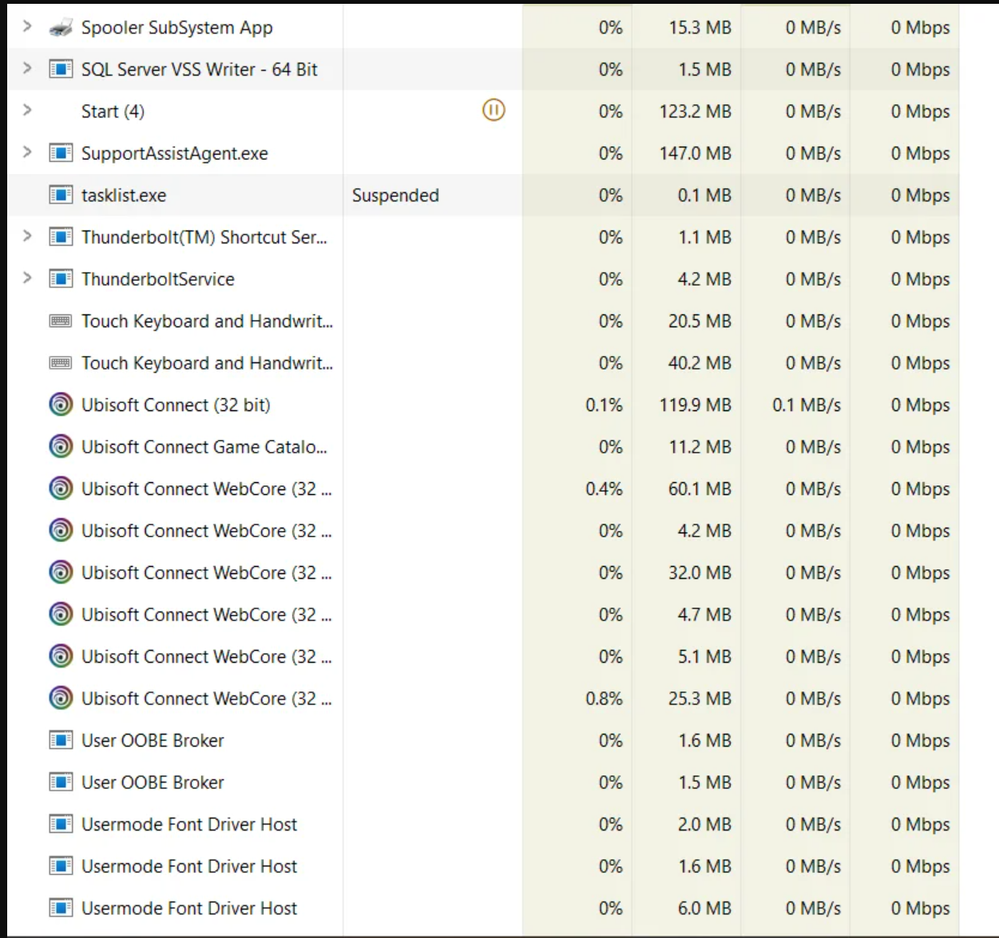Click the Ubisoft Connect (32 bit) swirl icon
The height and width of the screenshot is (938, 999).
pos(61,405)
